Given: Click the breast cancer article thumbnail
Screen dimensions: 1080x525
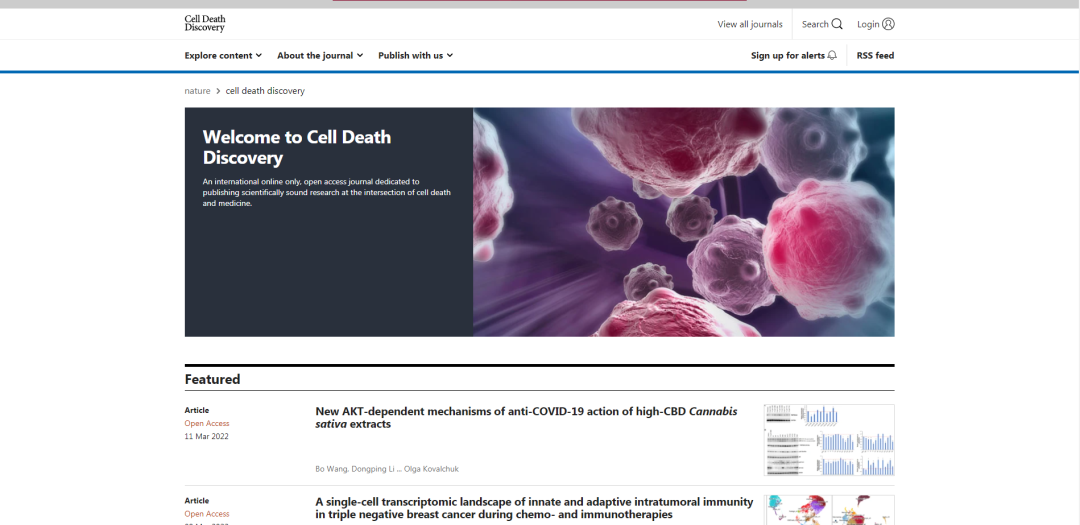Looking at the screenshot, I should click(x=829, y=510).
